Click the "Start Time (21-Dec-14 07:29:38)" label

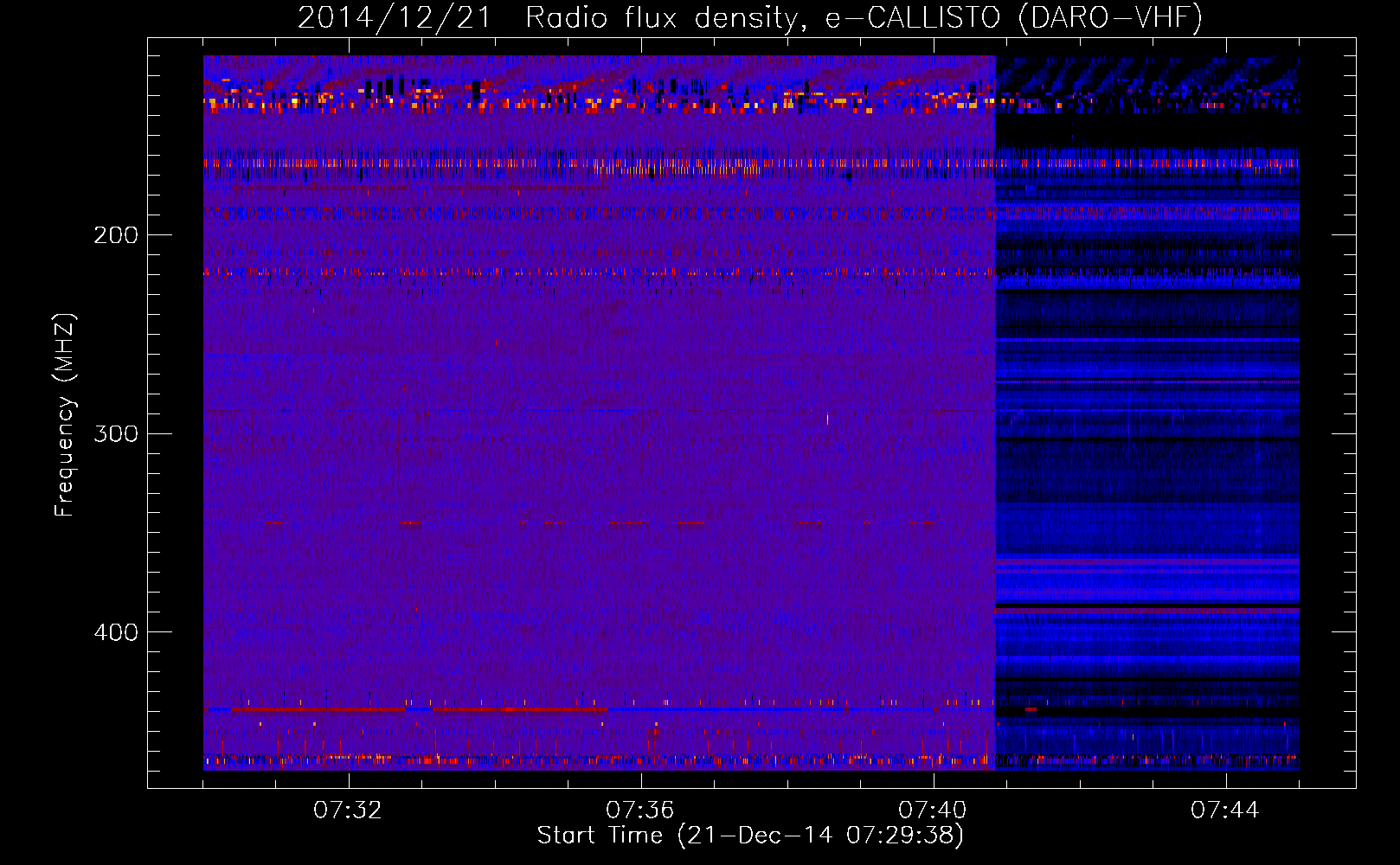point(750,836)
